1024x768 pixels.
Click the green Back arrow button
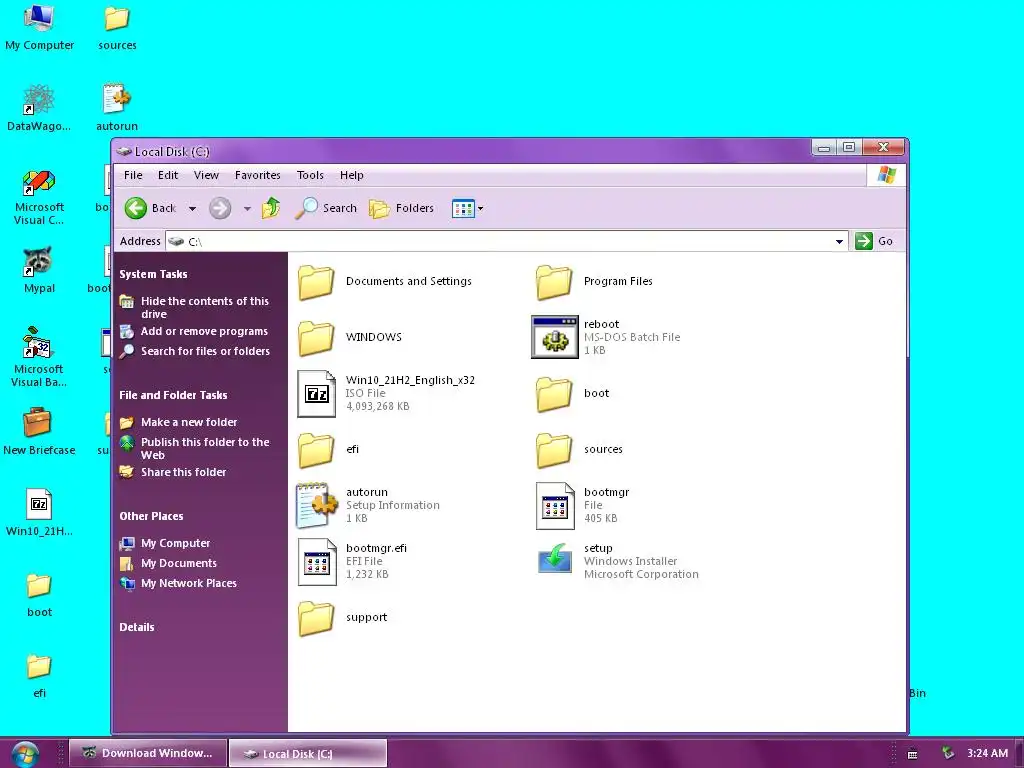click(136, 208)
